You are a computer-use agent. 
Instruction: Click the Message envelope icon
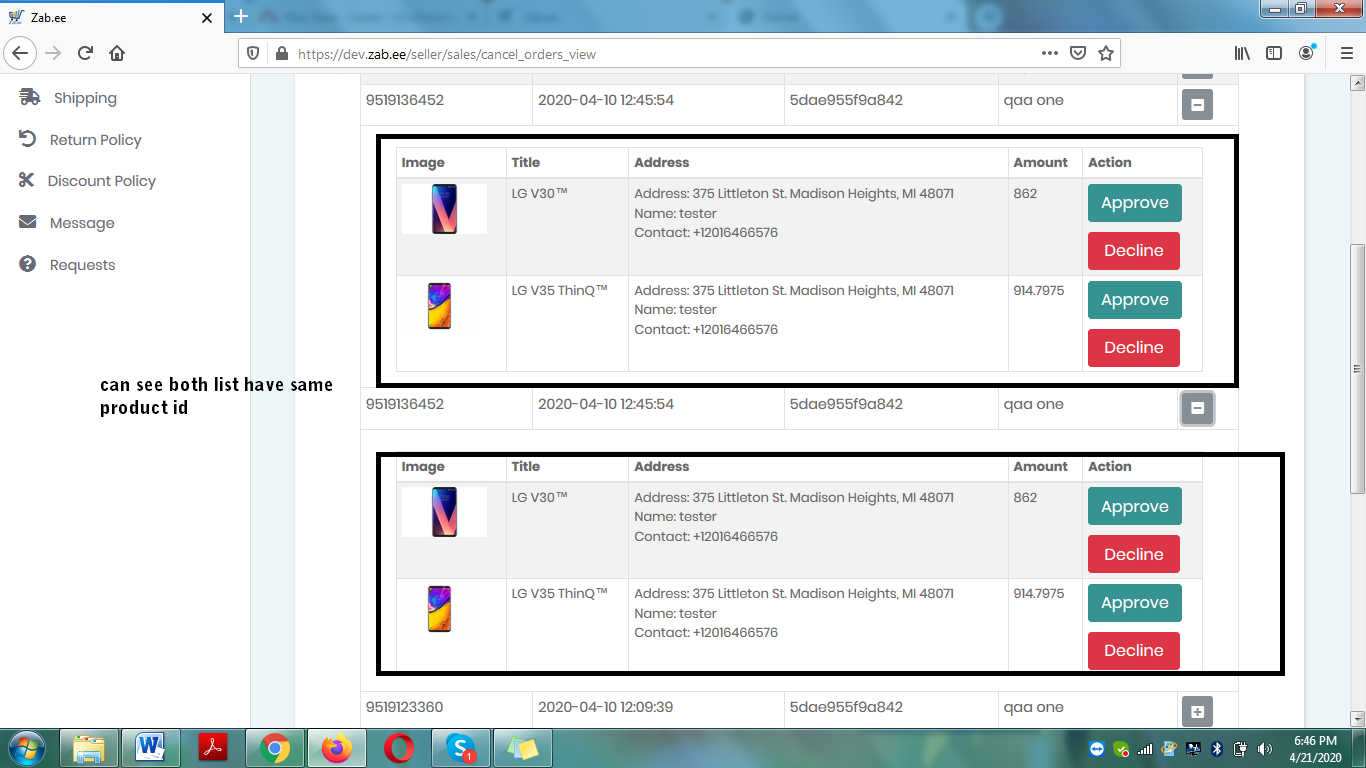tap(28, 222)
